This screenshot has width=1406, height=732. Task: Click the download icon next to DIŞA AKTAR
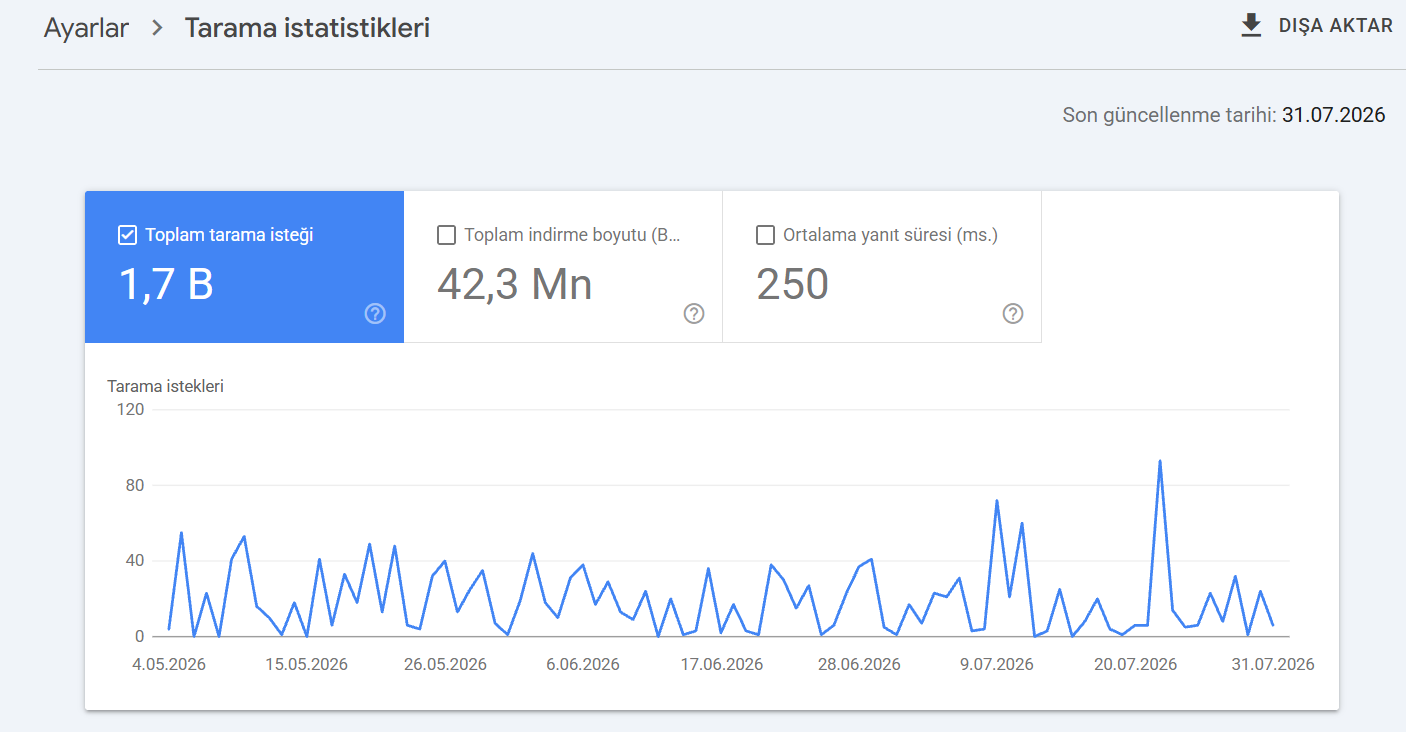pos(1251,26)
